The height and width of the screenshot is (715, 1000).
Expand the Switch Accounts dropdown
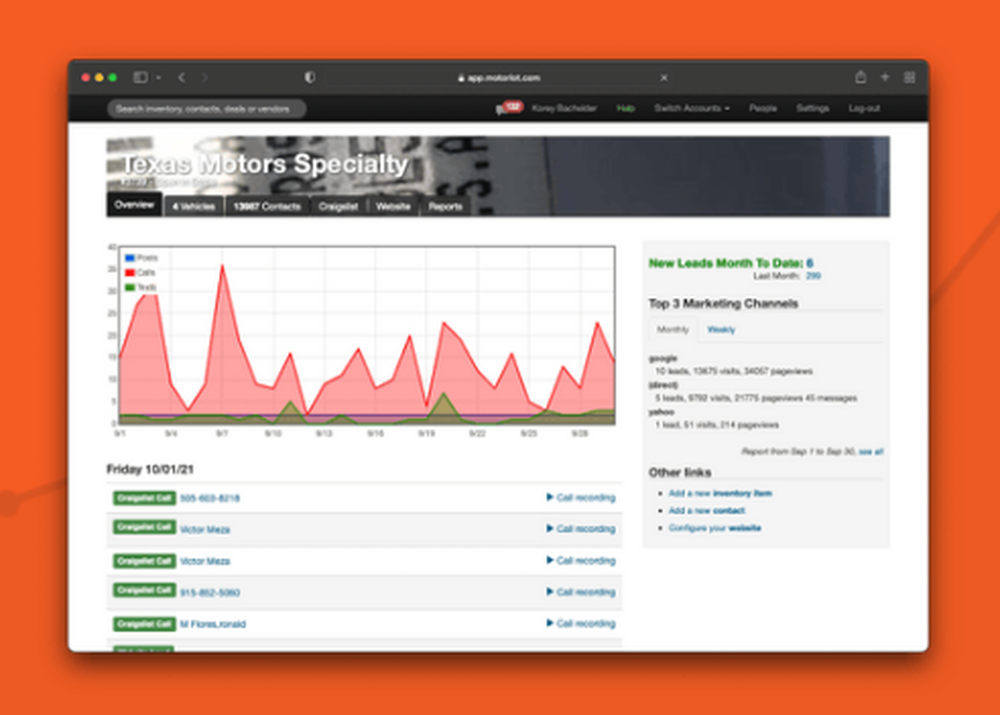[x=692, y=108]
